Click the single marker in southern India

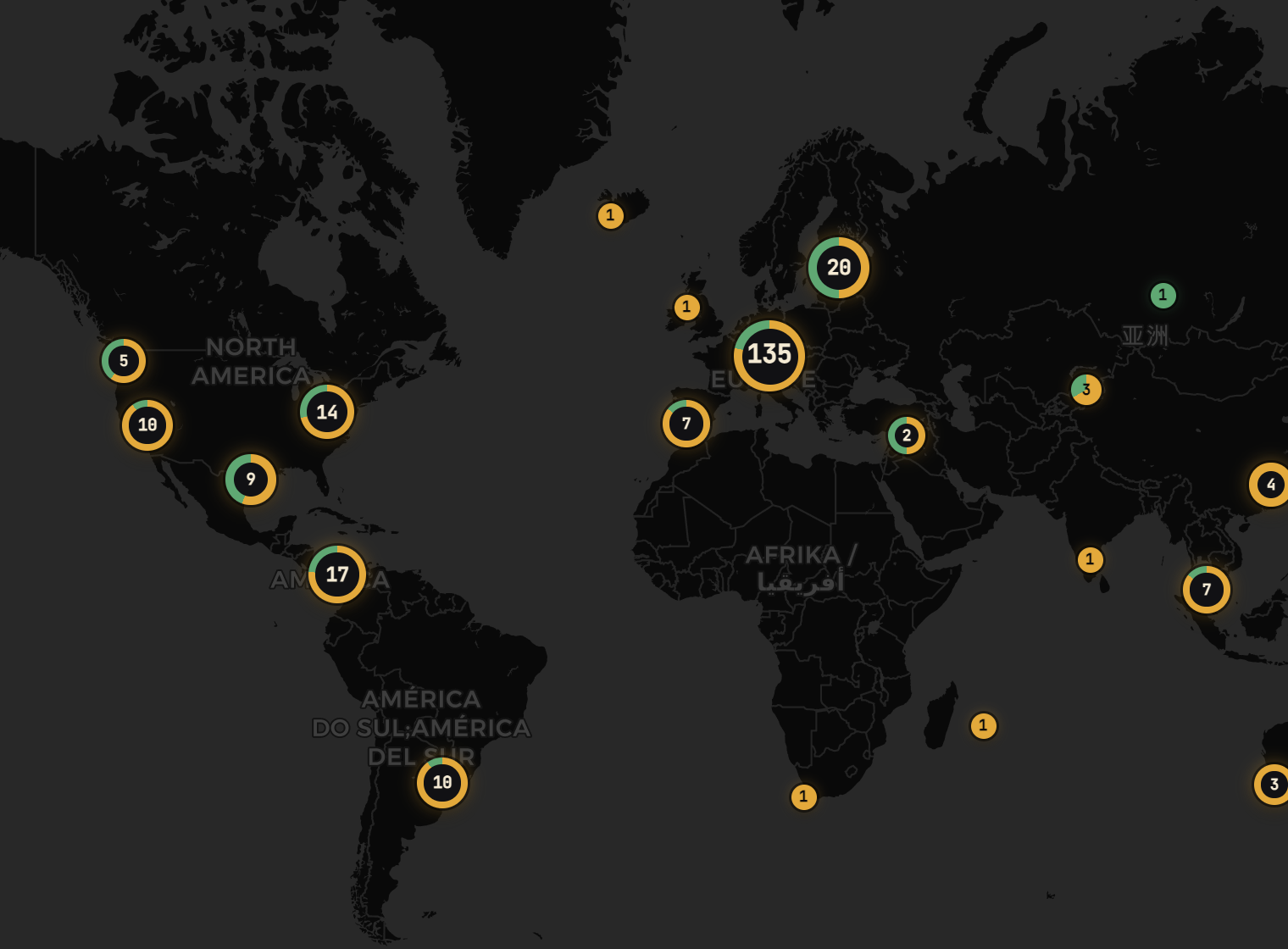tap(1091, 560)
